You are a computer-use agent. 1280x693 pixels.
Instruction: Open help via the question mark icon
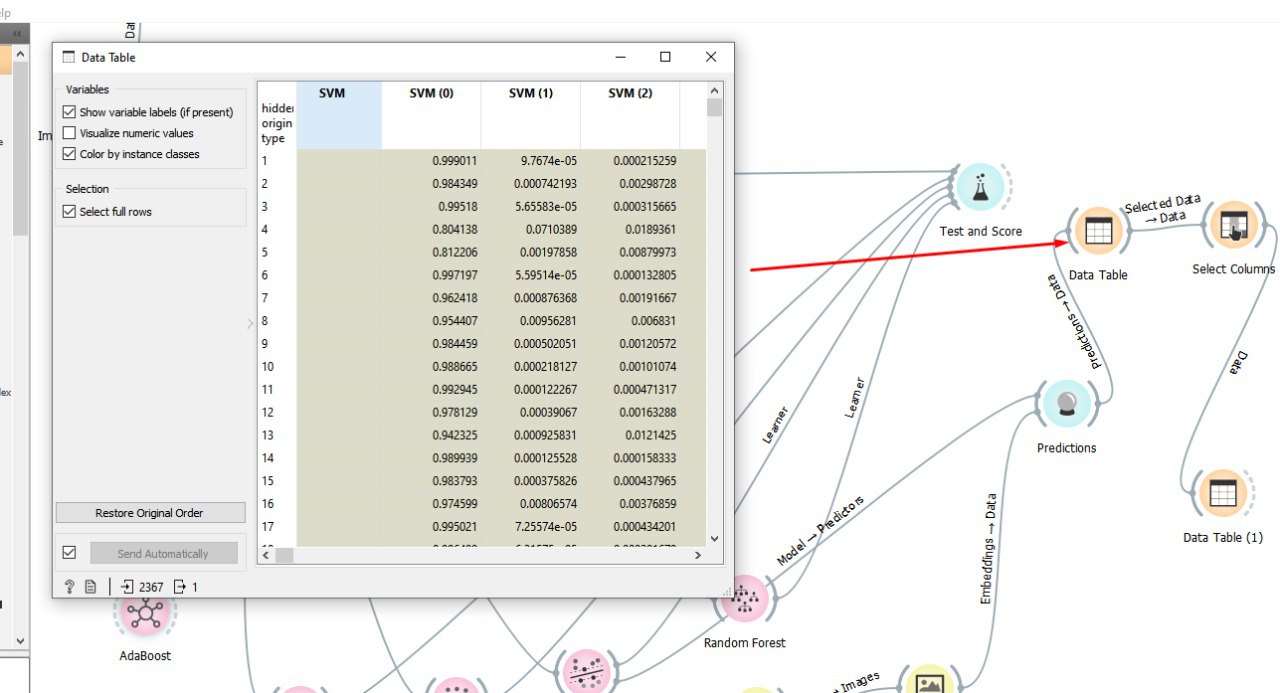(x=69, y=587)
